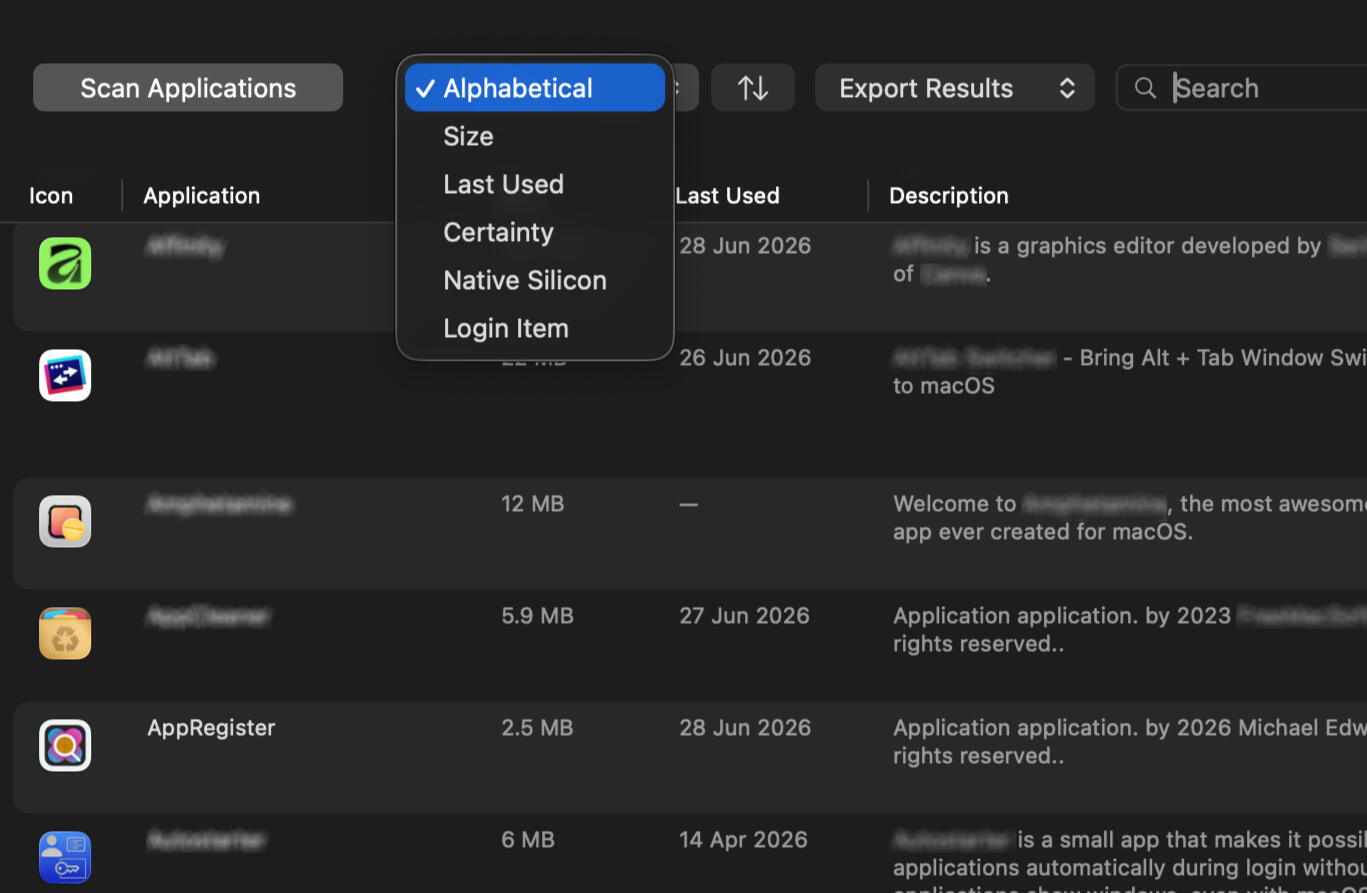This screenshot has height=893, width=1367.
Task: Click the Export Results stepper chevrons
Action: (x=1067, y=88)
